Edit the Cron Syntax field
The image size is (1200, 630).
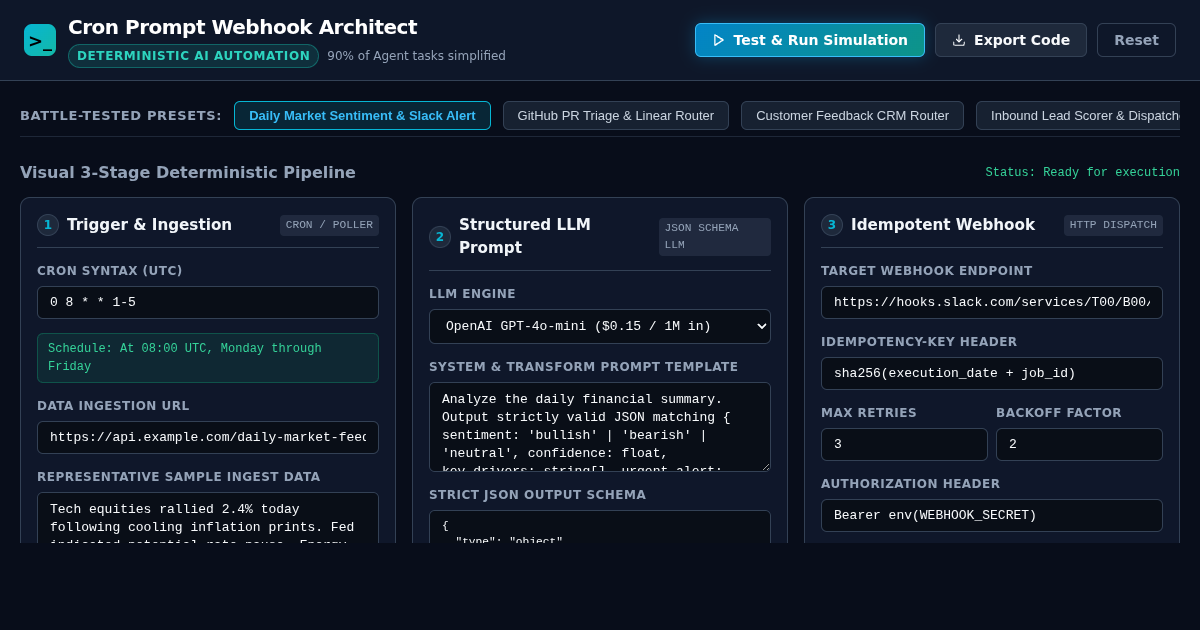(208, 302)
